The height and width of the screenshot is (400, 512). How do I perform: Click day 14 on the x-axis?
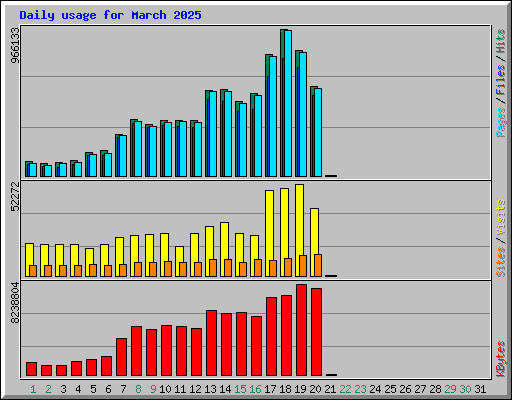click(225, 389)
